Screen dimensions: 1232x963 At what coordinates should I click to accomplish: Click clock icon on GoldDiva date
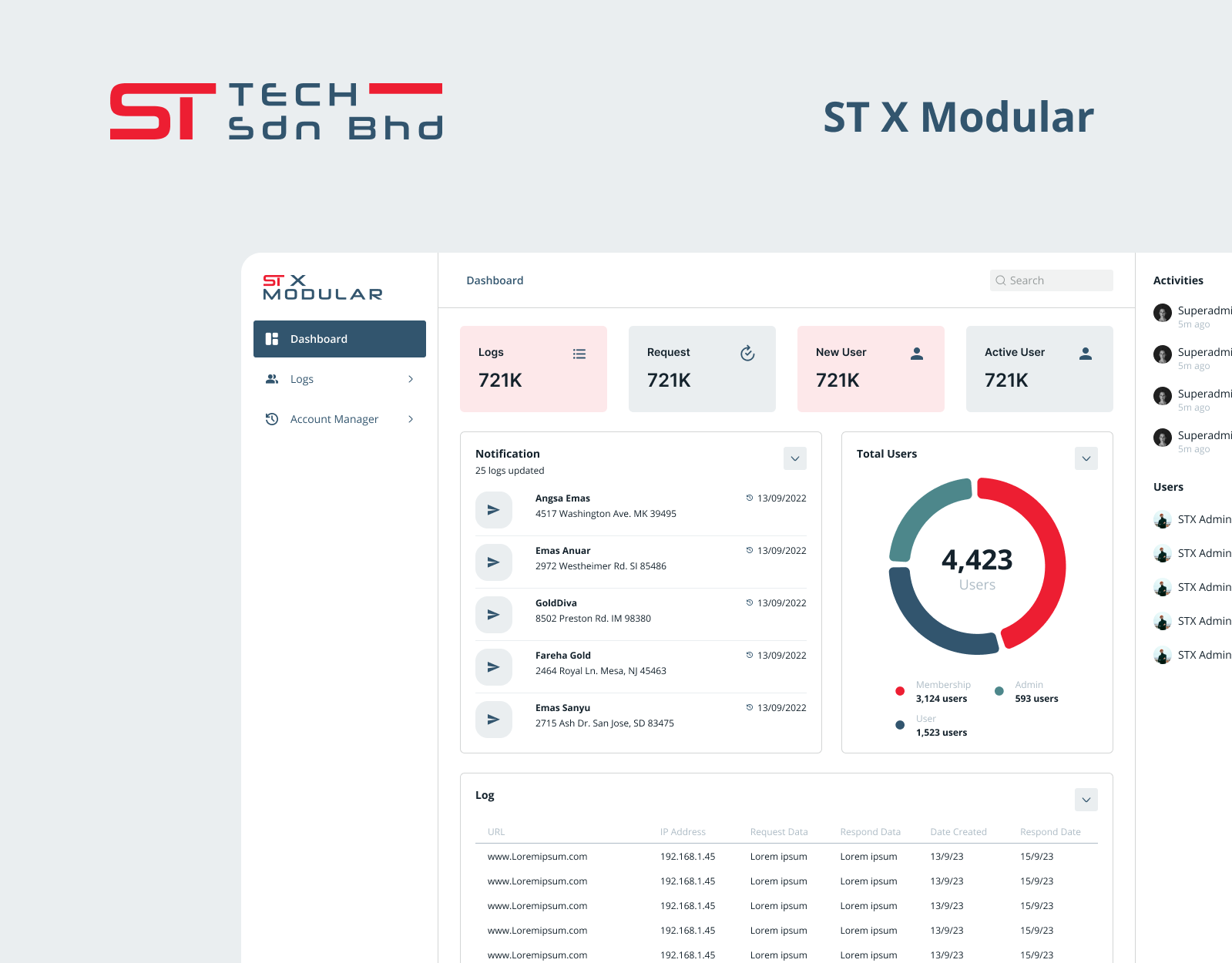tap(750, 602)
